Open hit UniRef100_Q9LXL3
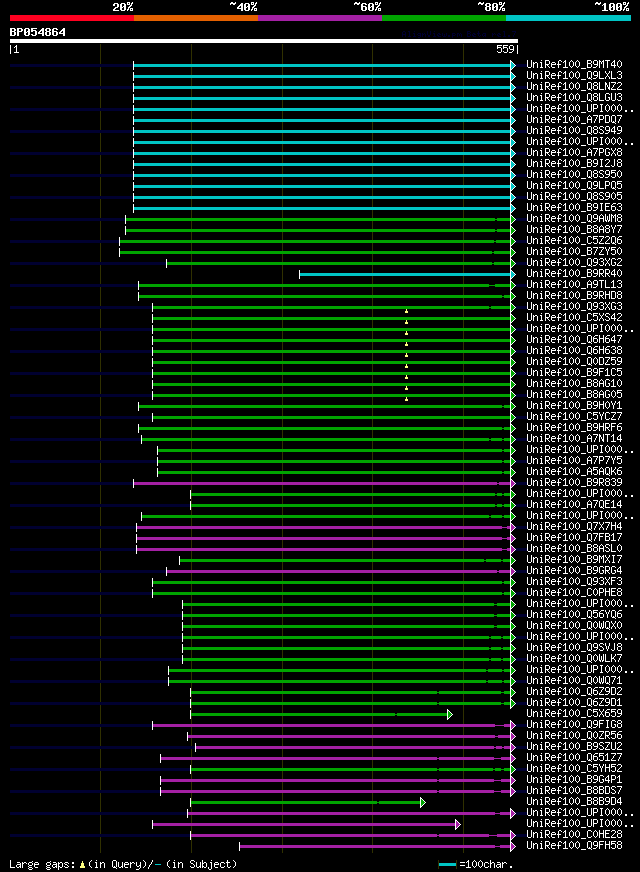The width and height of the screenshot is (640, 872). (x=574, y=76)
